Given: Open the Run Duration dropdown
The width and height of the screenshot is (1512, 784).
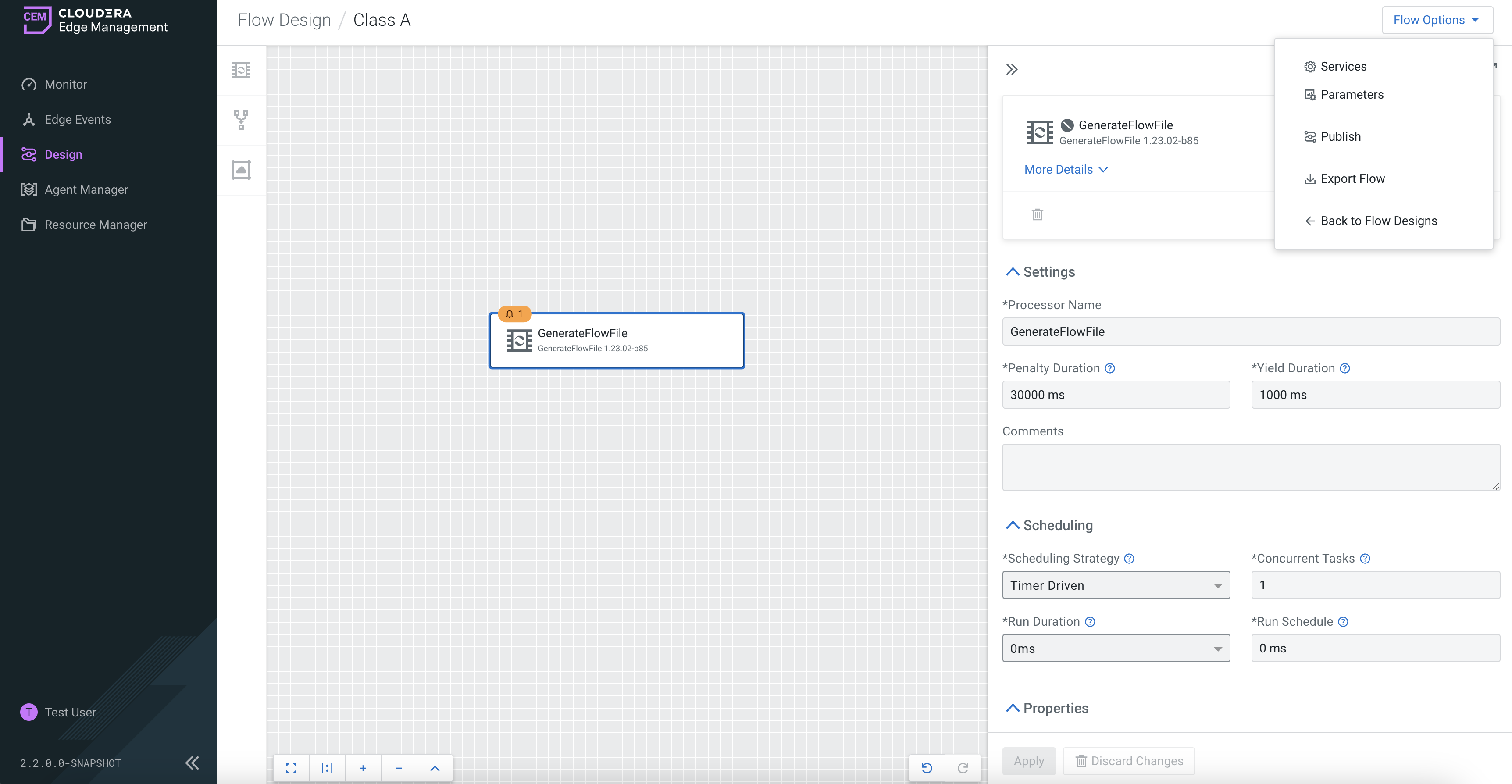Looking at the screenshot, I should (1116, 649).
